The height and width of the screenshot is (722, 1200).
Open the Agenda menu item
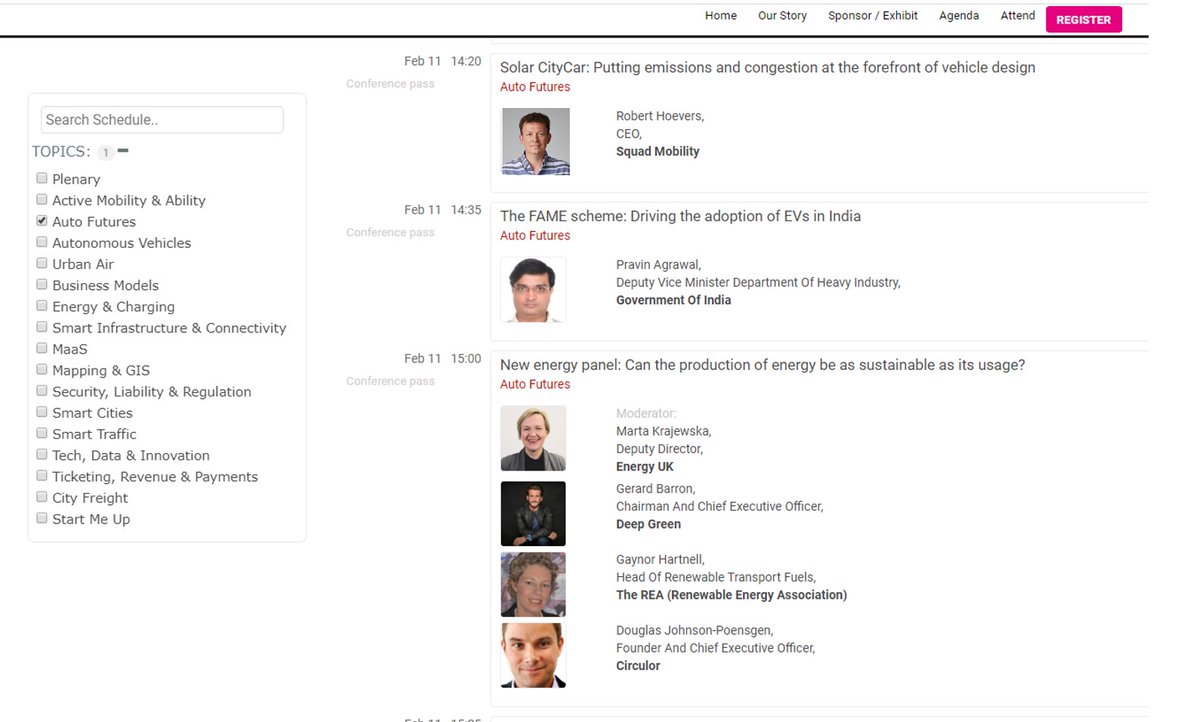coord(959,16)
